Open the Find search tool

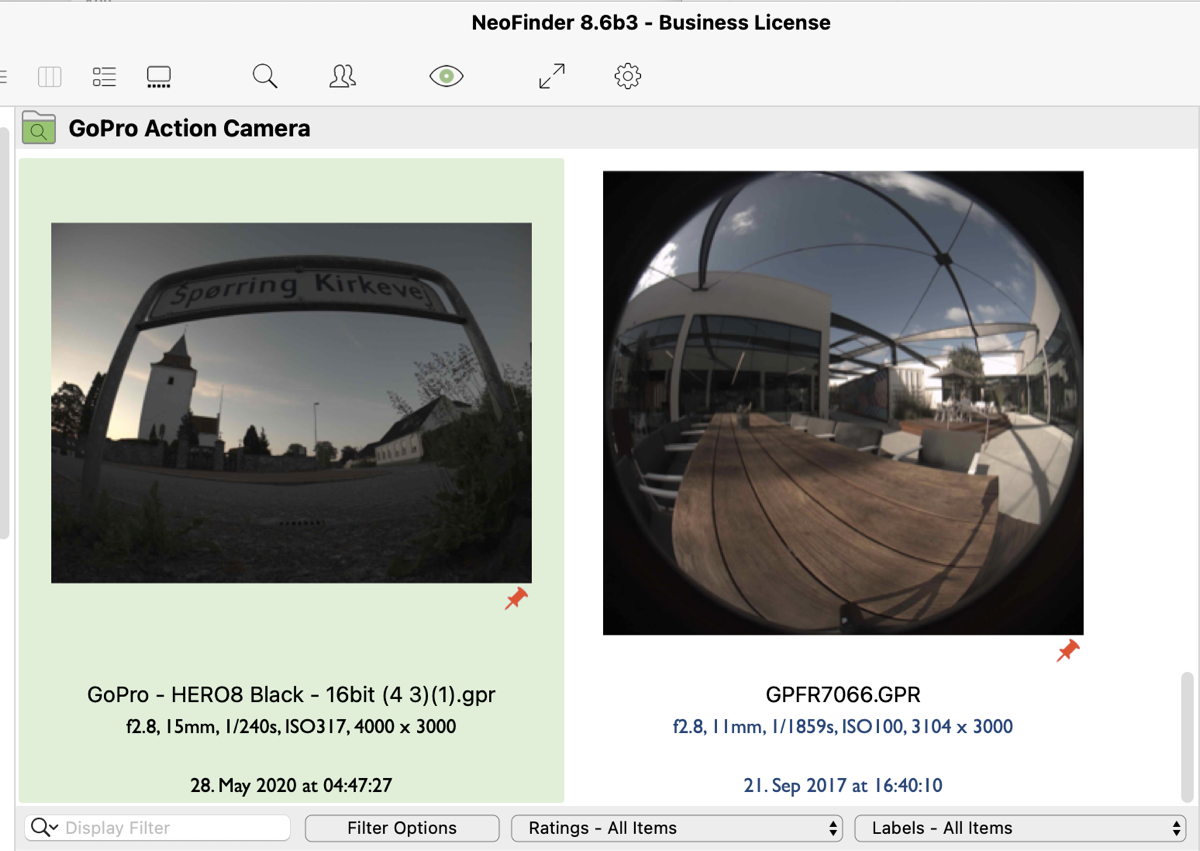pyautogui.click(x=264, y=75)
